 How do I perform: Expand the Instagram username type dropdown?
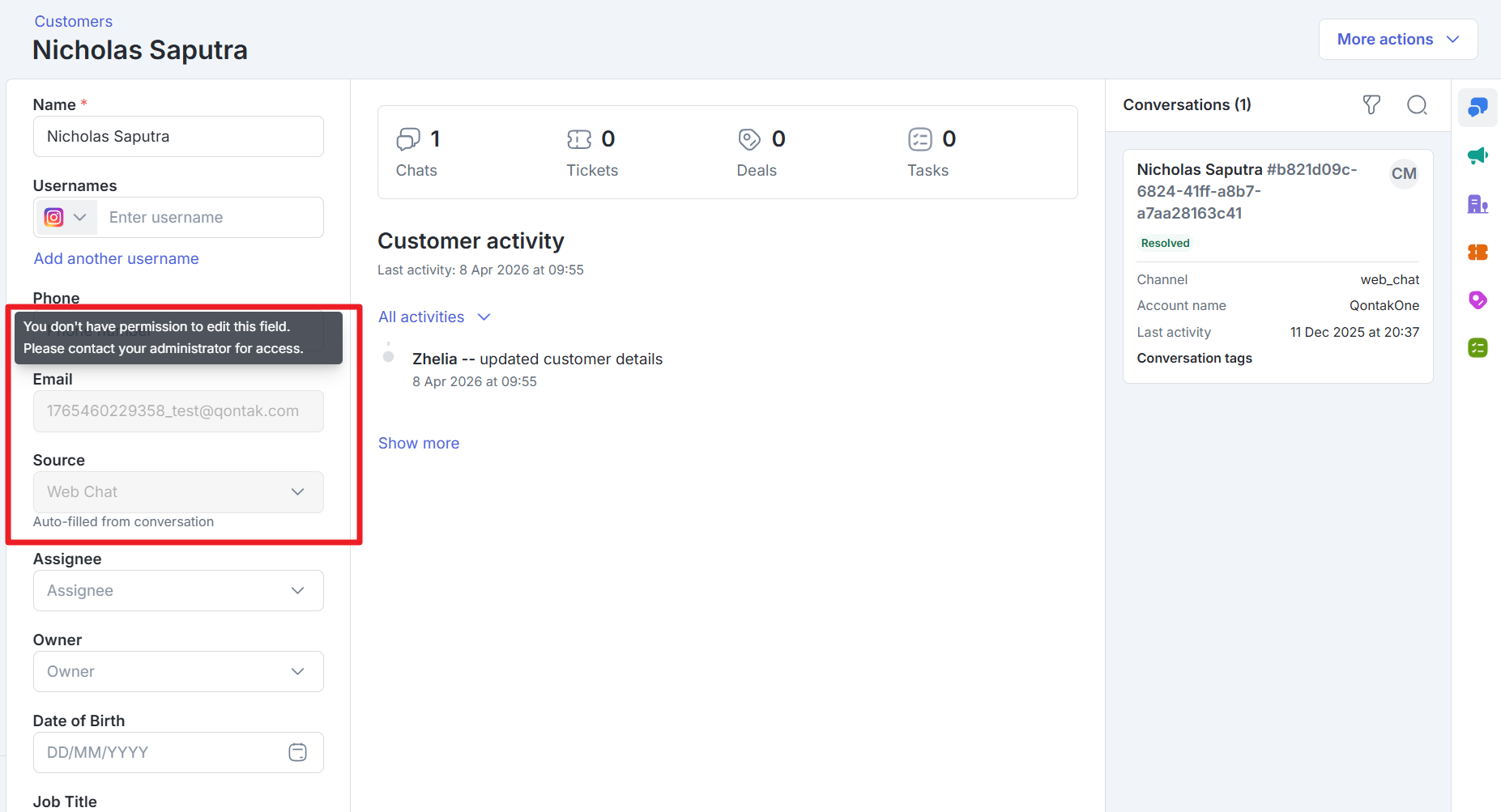66,218
